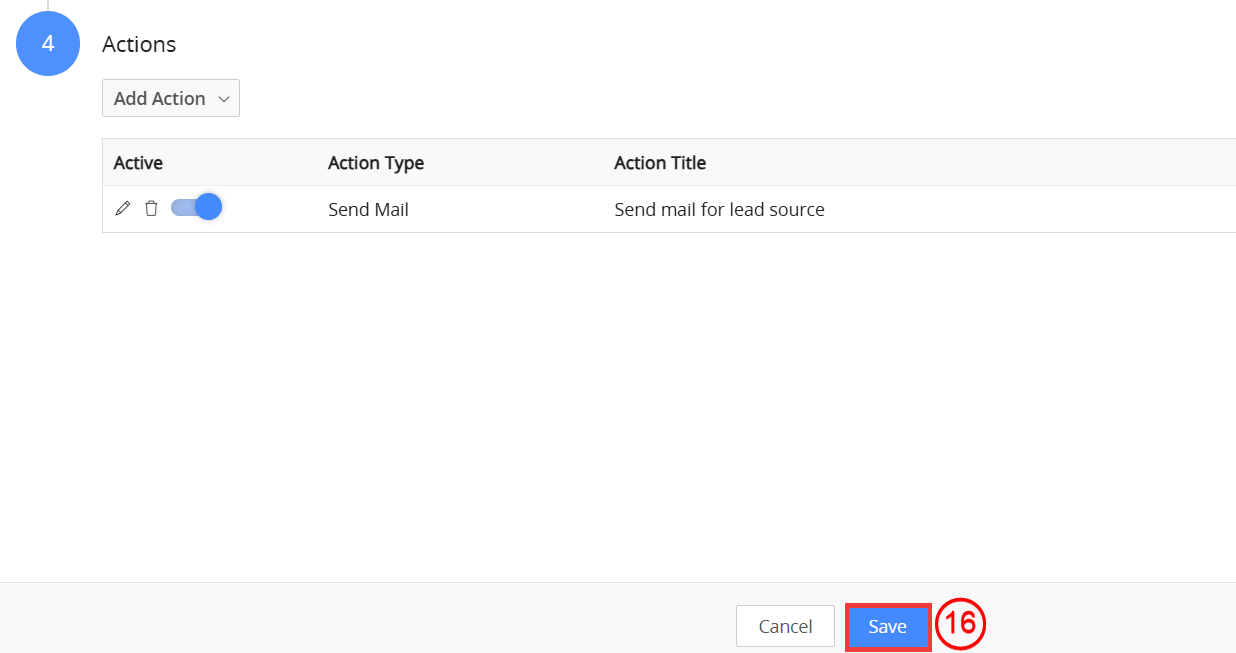Click the Action Type column header

tap(376, 162)
